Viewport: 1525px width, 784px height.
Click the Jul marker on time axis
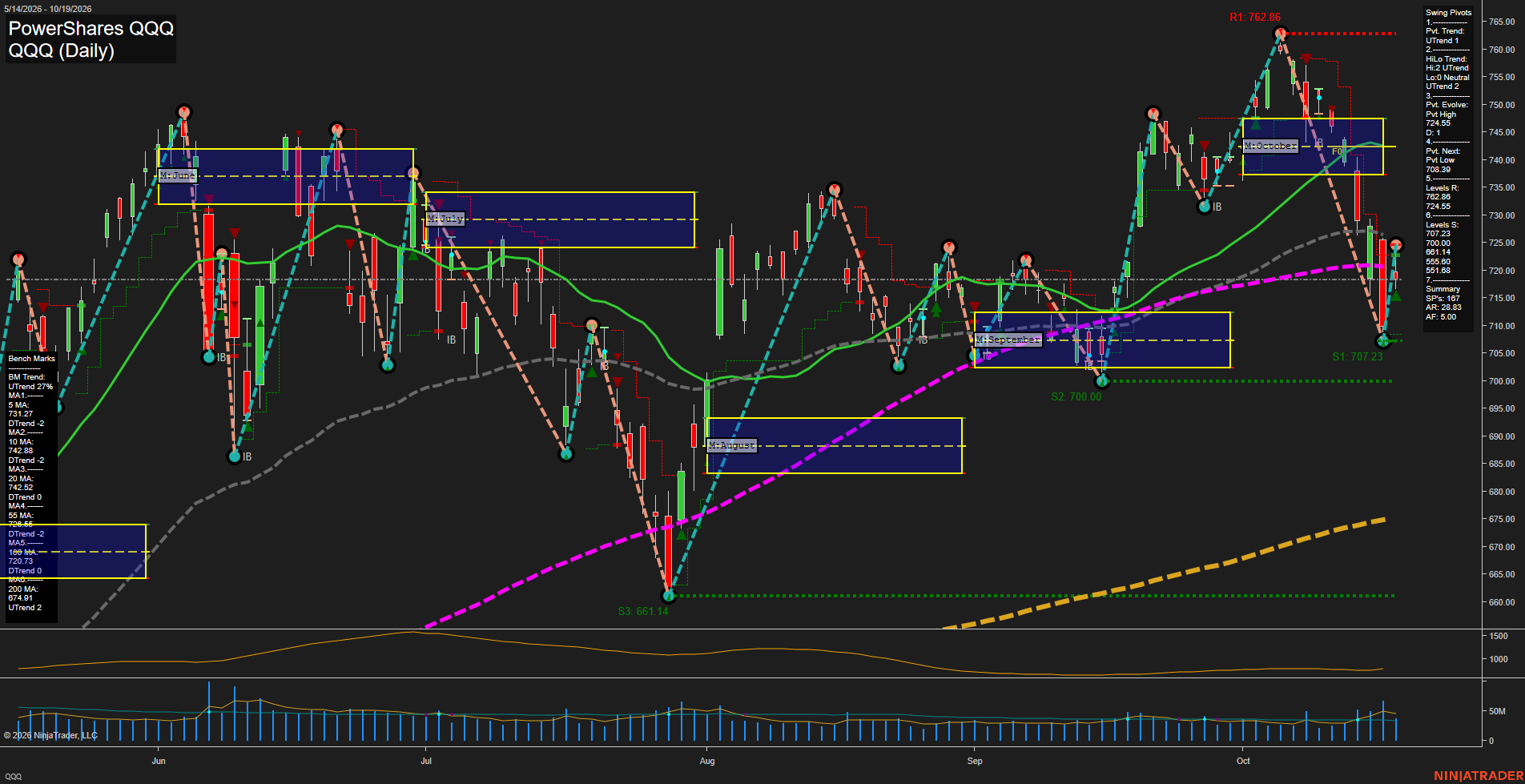point(426,761)
